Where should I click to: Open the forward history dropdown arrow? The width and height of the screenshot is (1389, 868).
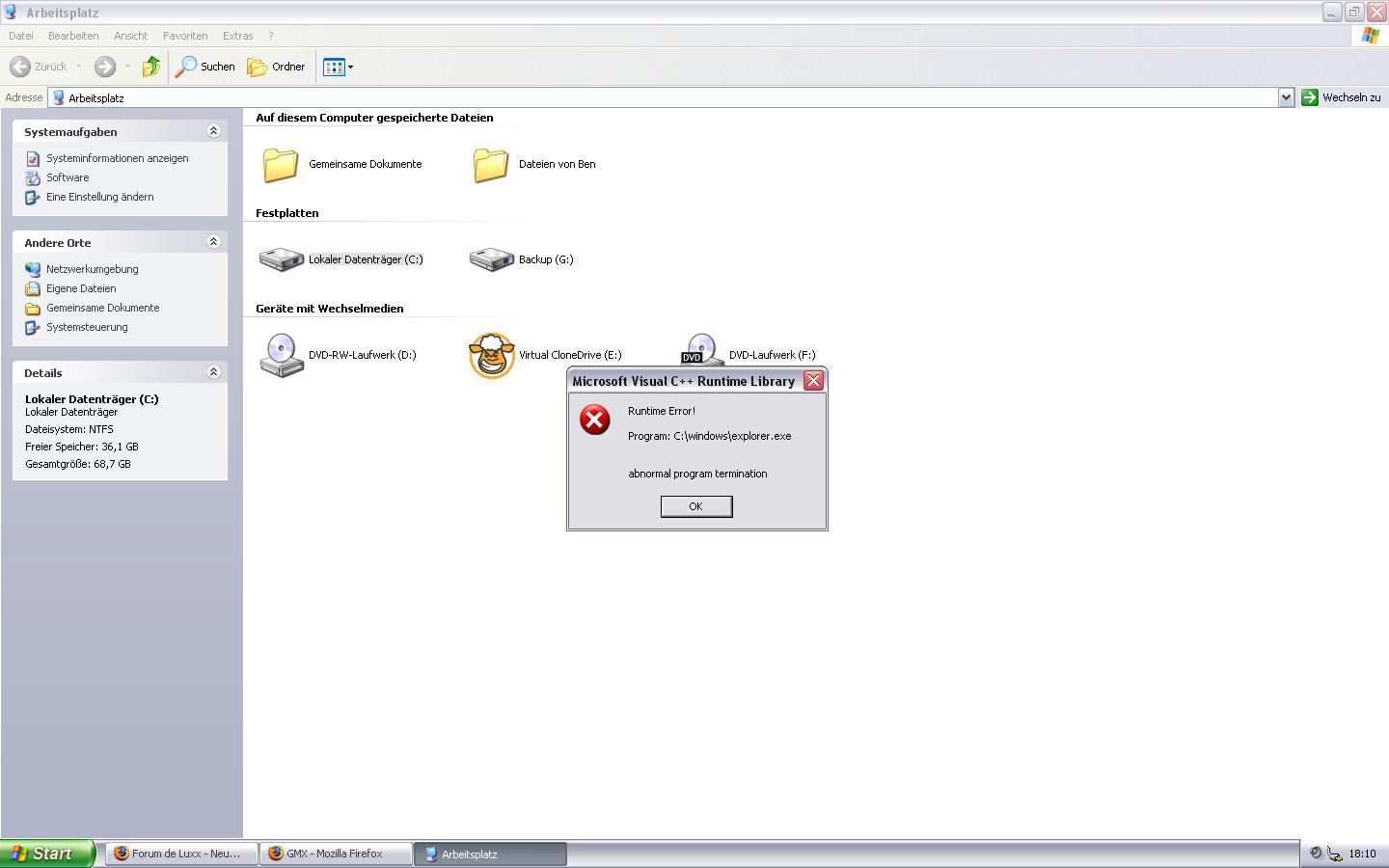tap(127, 67)
